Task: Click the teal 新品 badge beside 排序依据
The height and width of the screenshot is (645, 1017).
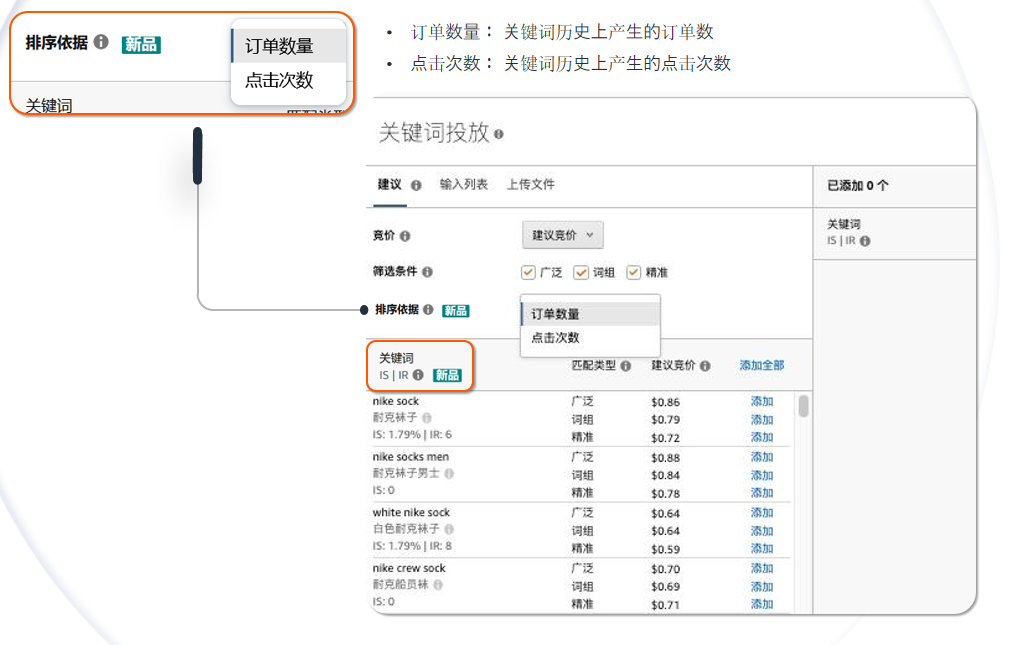Action: 455,311
